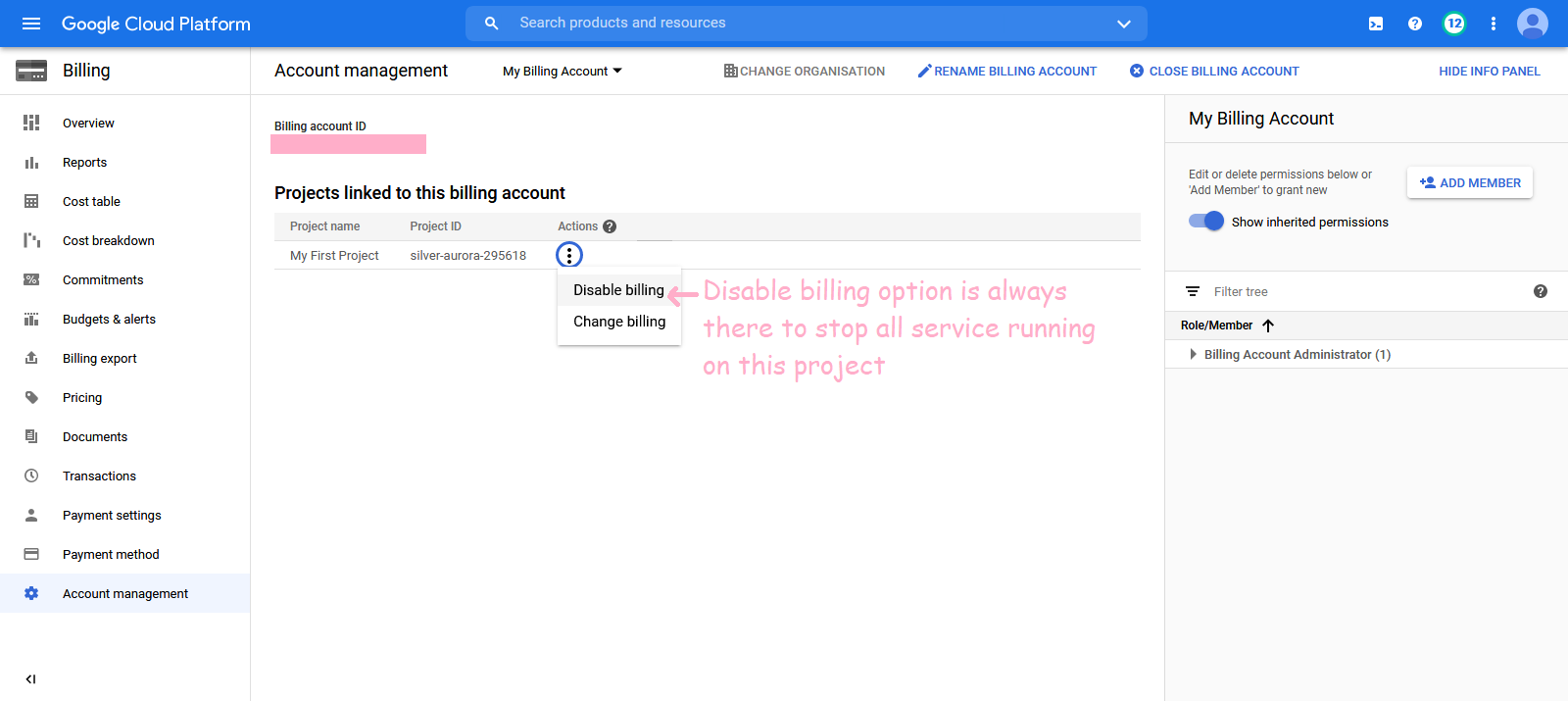The width and height of the screenshot is (1568, 701).
Task: Click the Account management gear icon
Action: click(31, 593)
